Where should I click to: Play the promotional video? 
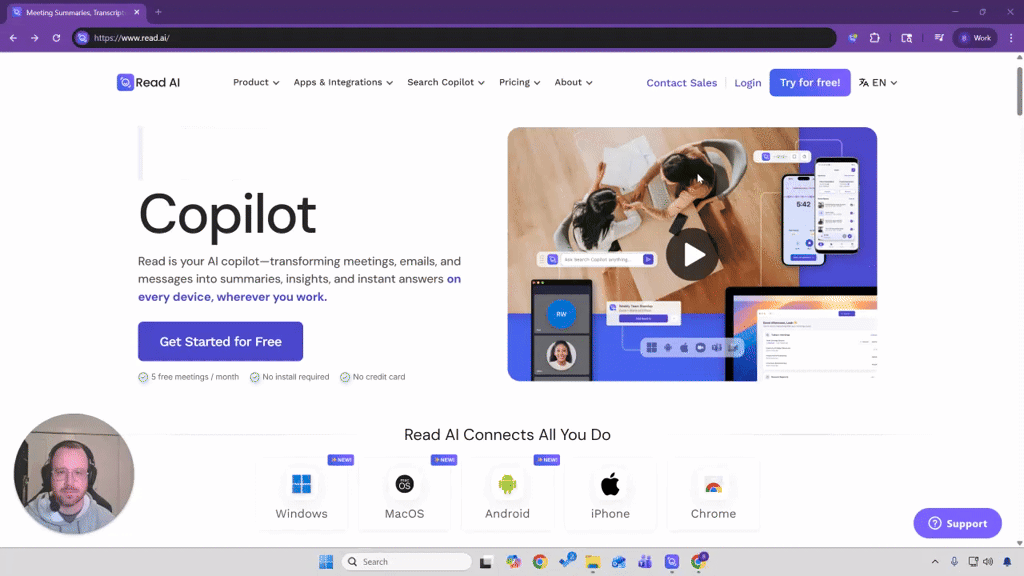tap(692, 254)
